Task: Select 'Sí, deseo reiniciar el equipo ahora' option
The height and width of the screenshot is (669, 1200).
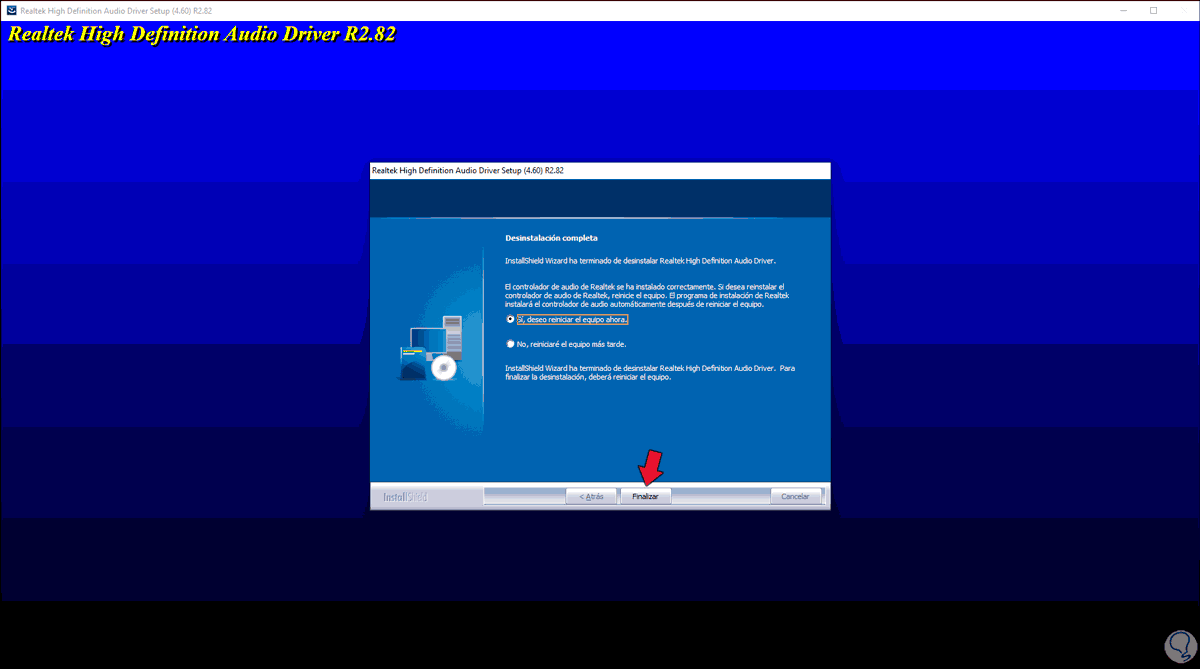Action: click(511, 319)
